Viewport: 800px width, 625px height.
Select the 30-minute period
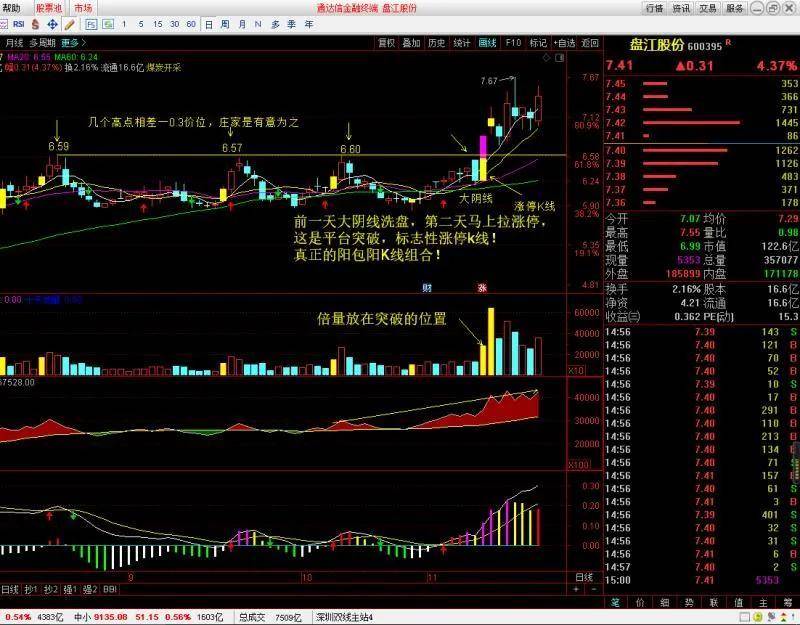pyautogui.click(x=174, y=24)
